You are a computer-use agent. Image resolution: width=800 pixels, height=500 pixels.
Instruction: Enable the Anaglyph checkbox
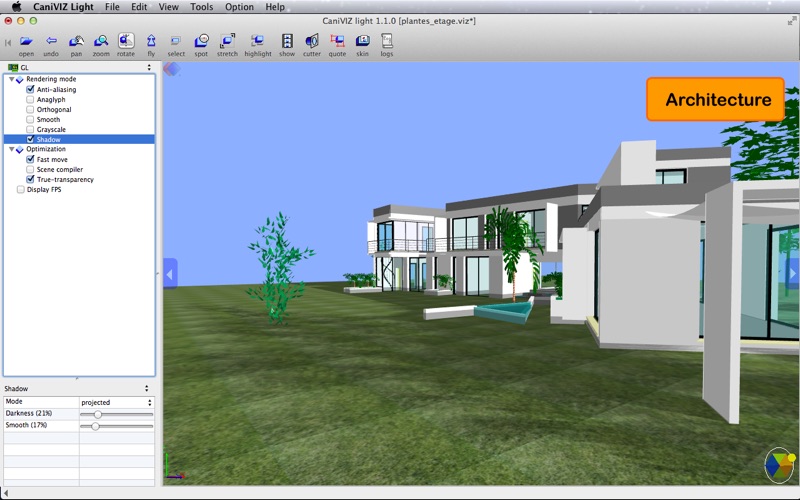click(30, 99)
